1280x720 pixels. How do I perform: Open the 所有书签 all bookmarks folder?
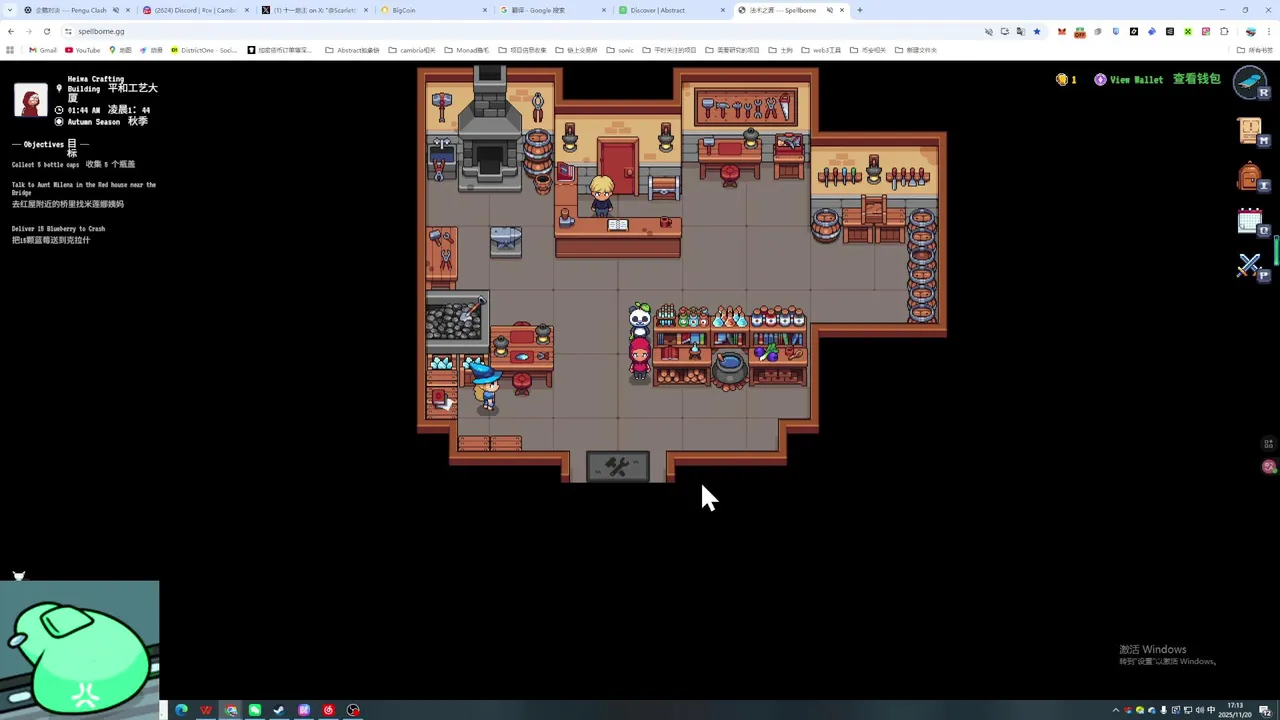click(x=1256, y=50)
